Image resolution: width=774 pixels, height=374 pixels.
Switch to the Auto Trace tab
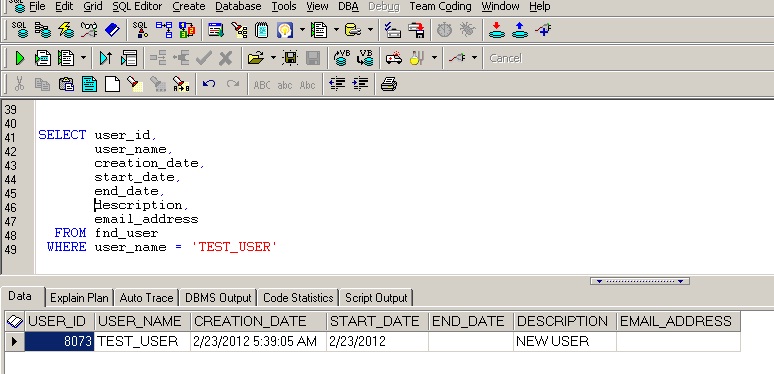(x=146, y=298)
